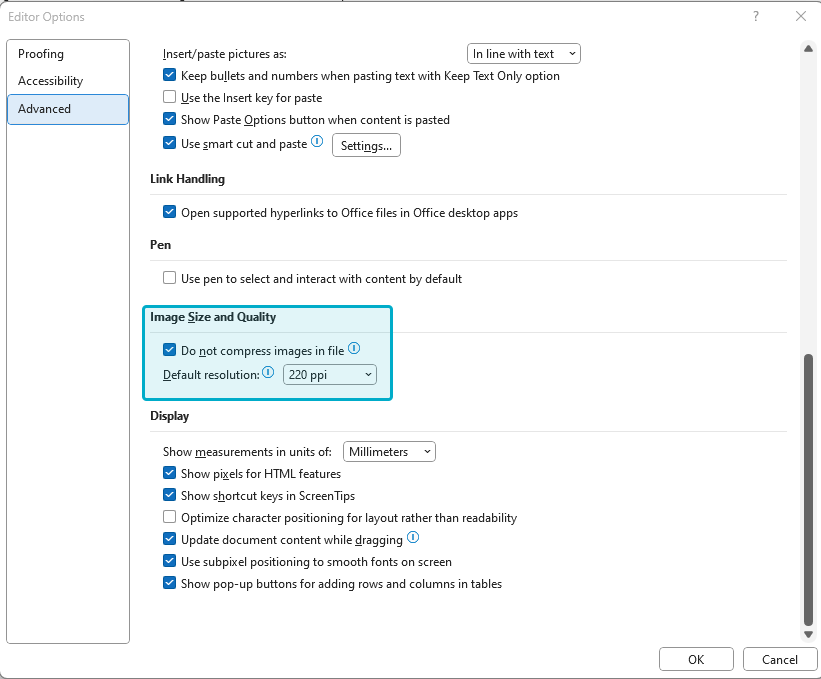The width and height of the screenshot is (821, 679).
Task: Open the help question mark in title bar
Action: [756, 16]
